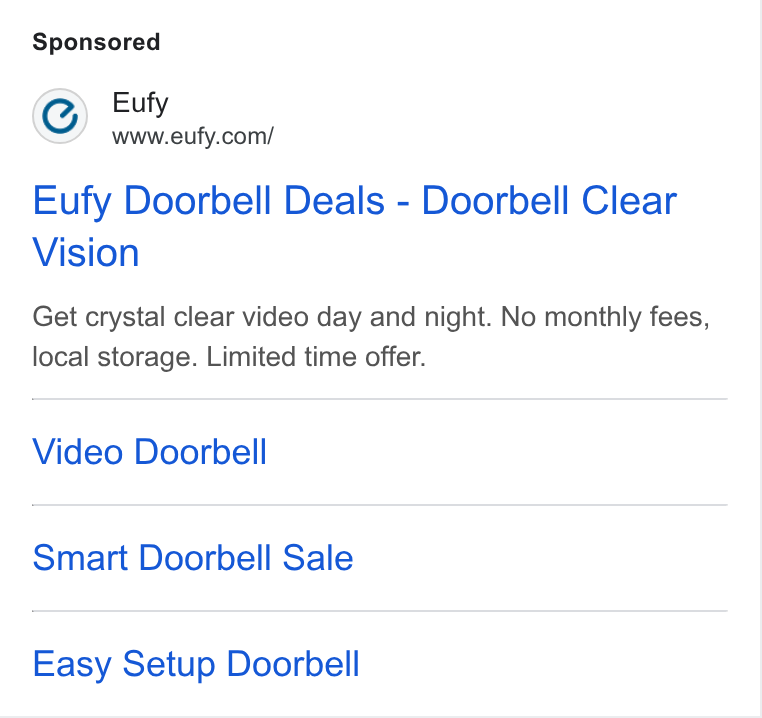Click 'day and night.' in the description

(x=404, y=317)
